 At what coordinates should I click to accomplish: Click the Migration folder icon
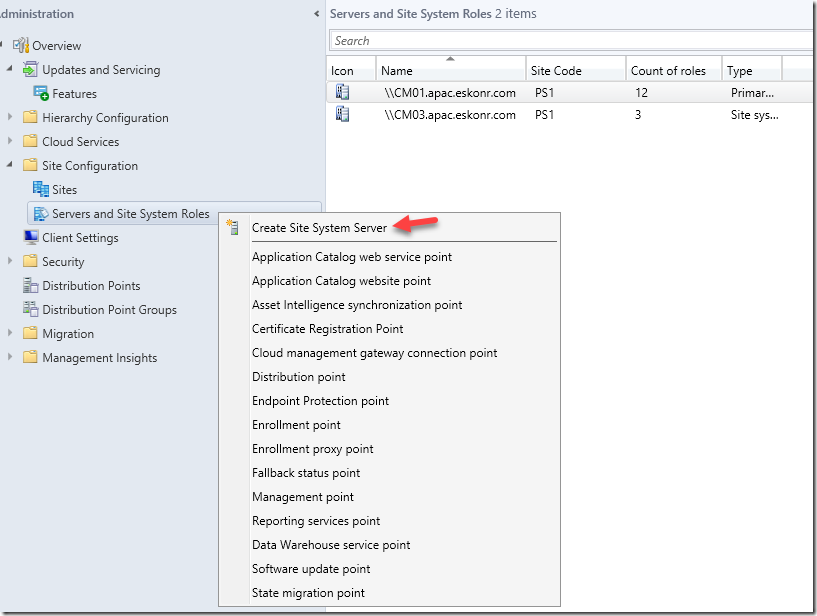(x=32, y=333)
